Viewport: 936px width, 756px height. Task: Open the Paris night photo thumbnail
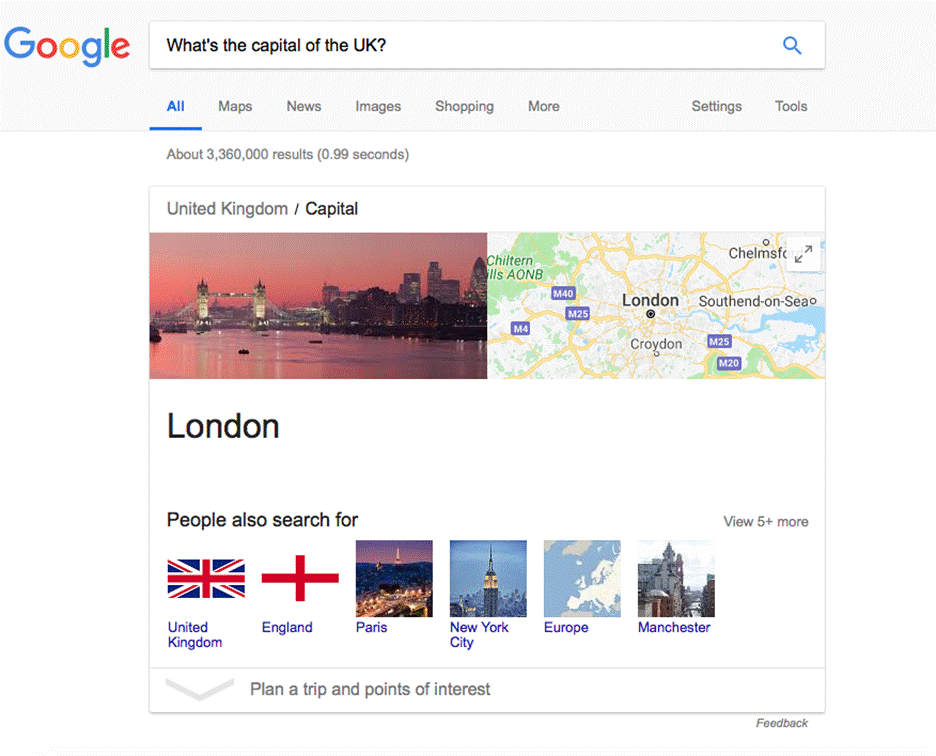394,578
